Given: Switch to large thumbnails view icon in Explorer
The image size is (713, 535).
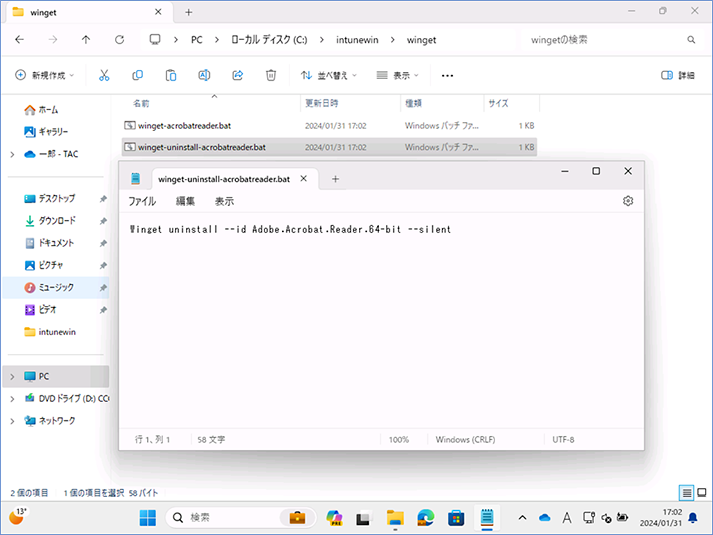Looking at the screenshot, I should (702, 493).
